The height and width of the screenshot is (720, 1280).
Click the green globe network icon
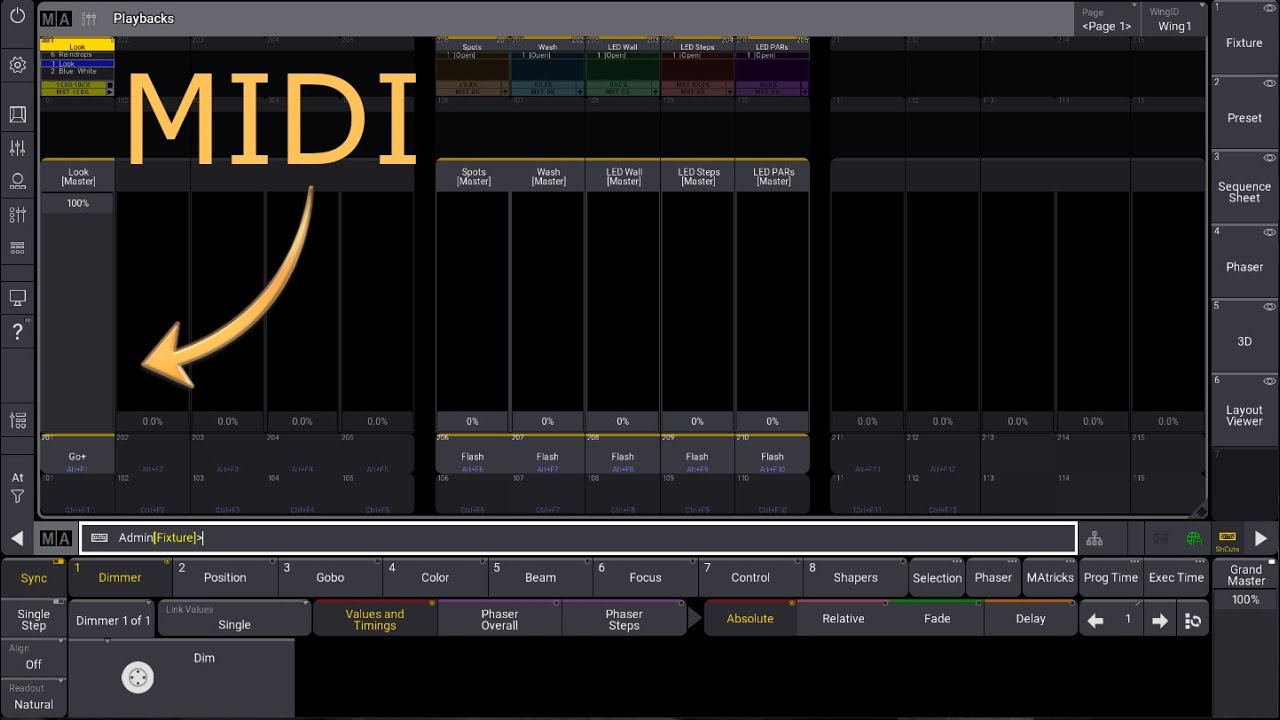(1194, 538)
